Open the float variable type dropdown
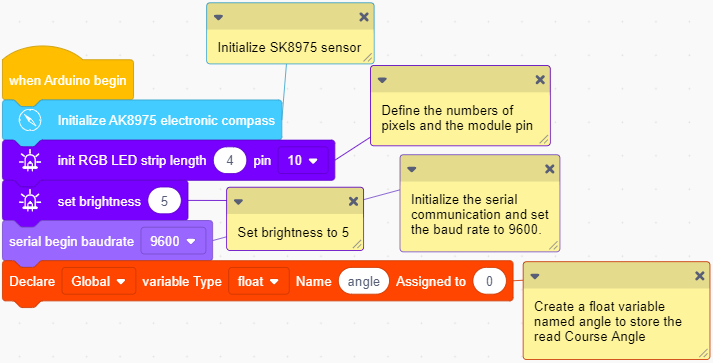This screenshot has height=363, width=713. pyautogui.click(x=258, y=281)
